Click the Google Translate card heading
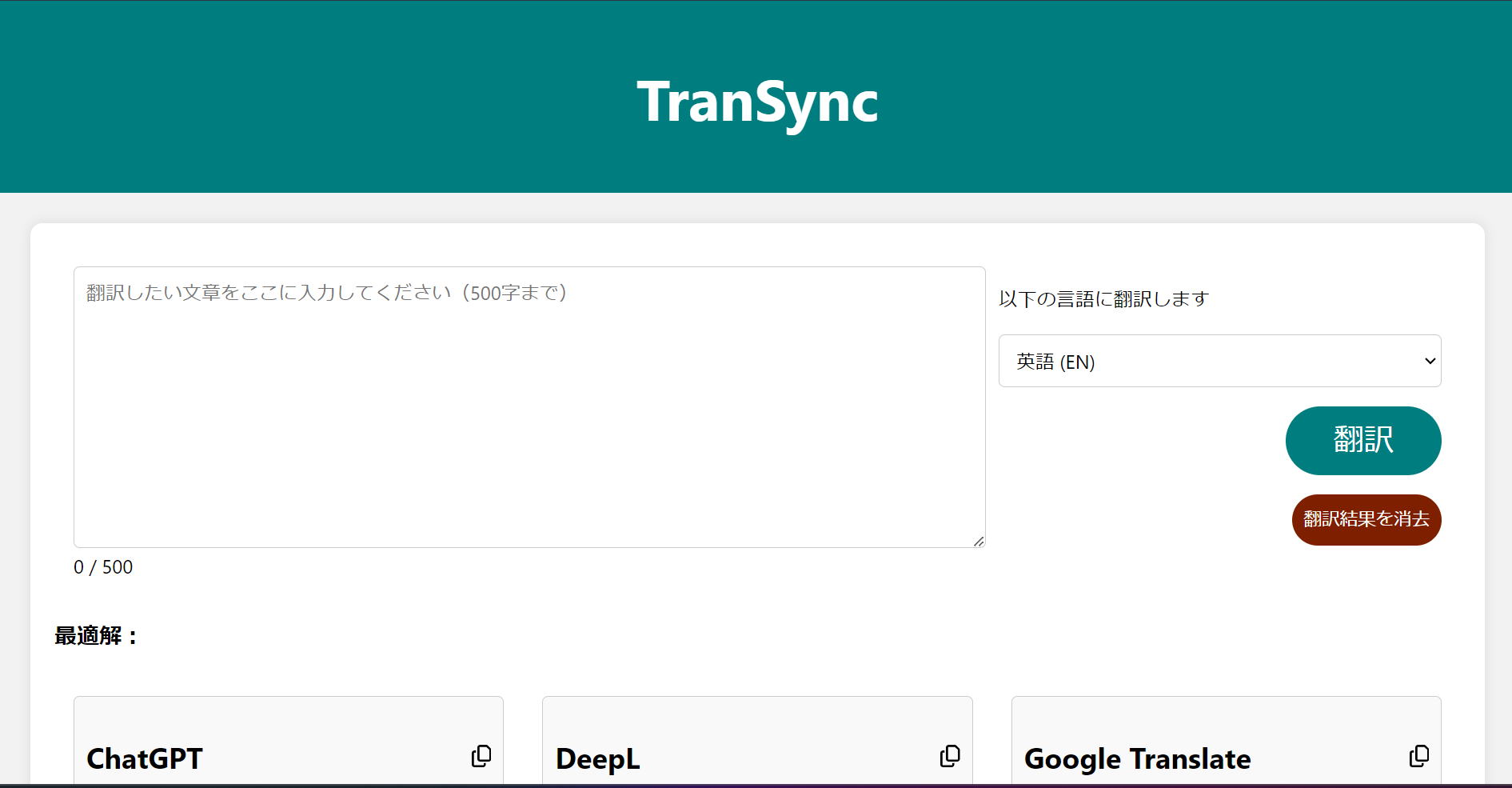Screen dimensions: 1512x788 [x=1138, y=759]
